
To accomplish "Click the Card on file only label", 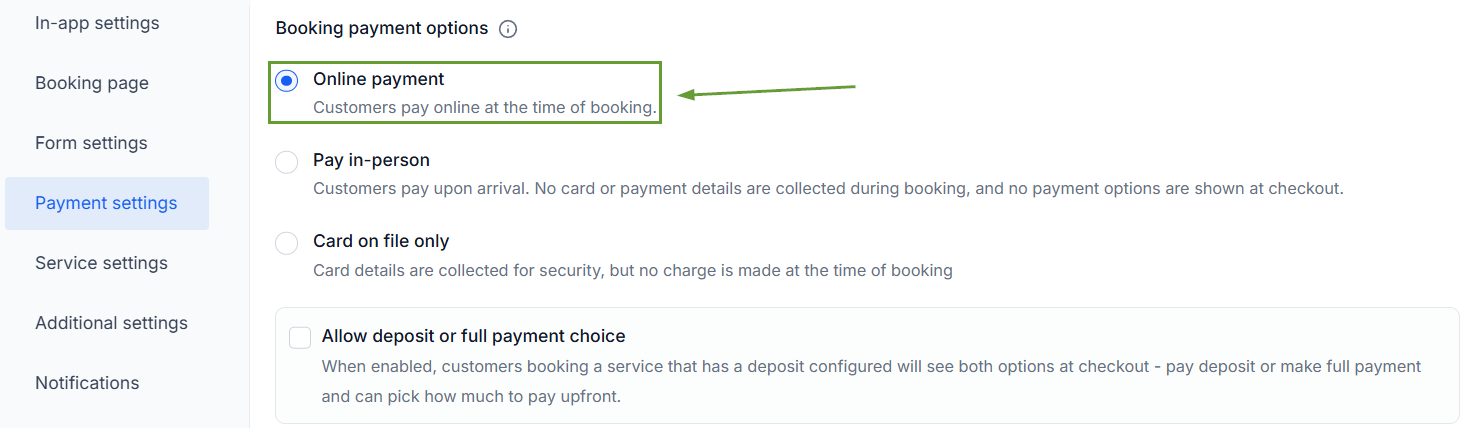I will (381, 241).
